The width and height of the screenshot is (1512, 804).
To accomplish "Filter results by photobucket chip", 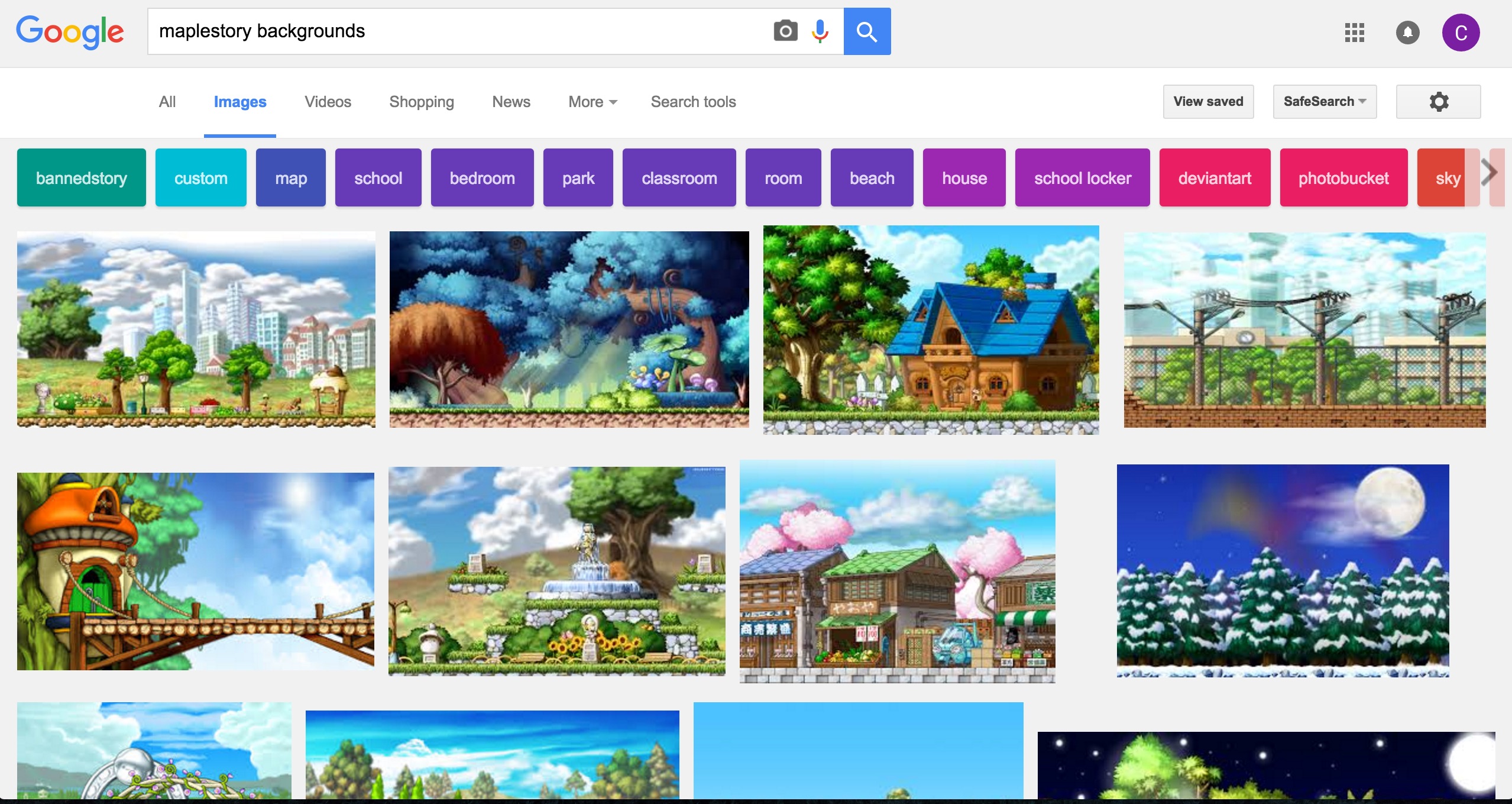I will pos(1344,177).
